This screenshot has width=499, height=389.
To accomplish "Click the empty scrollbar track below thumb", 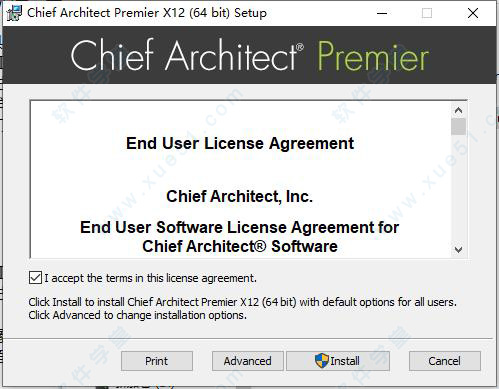I will pos(458,188).
